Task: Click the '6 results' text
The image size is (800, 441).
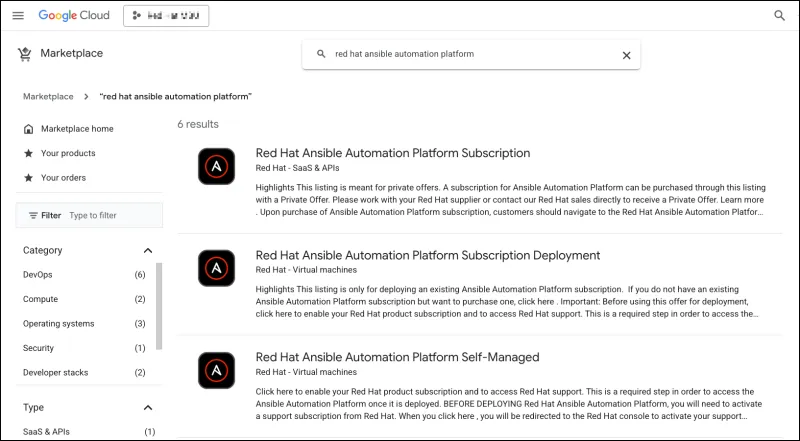Action: coord(198,124)
